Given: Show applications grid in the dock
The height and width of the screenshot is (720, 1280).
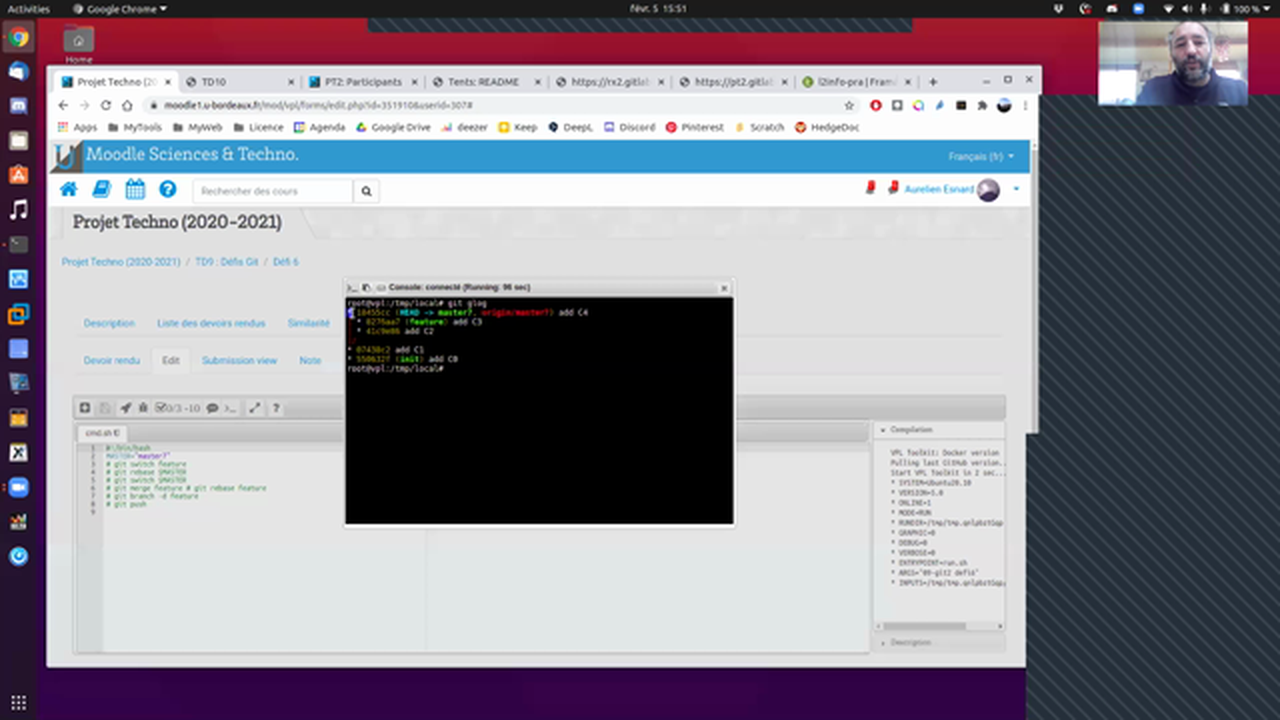Looking at the screenshot, I should 18,702.
